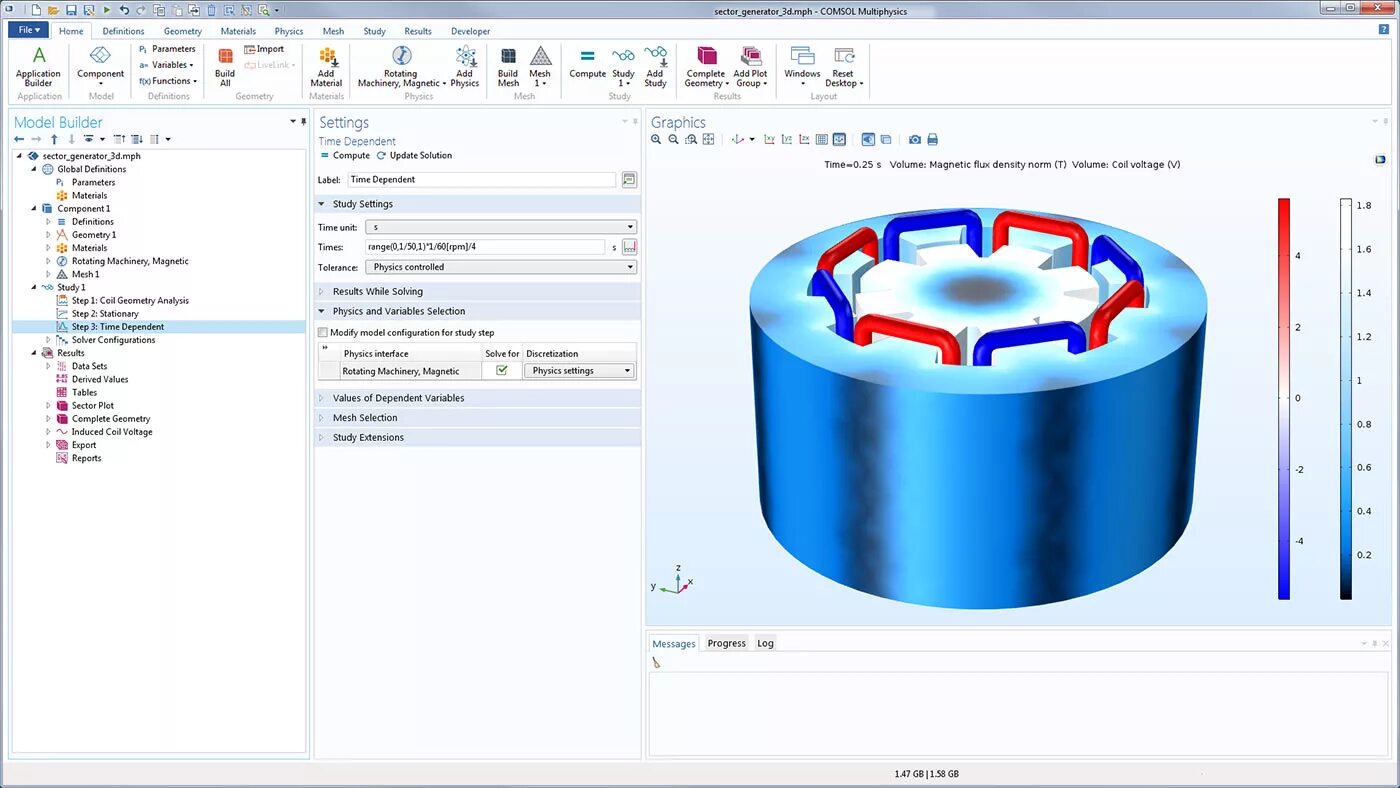Toggle scene light button in Graphics toolbar

[868, 139]
